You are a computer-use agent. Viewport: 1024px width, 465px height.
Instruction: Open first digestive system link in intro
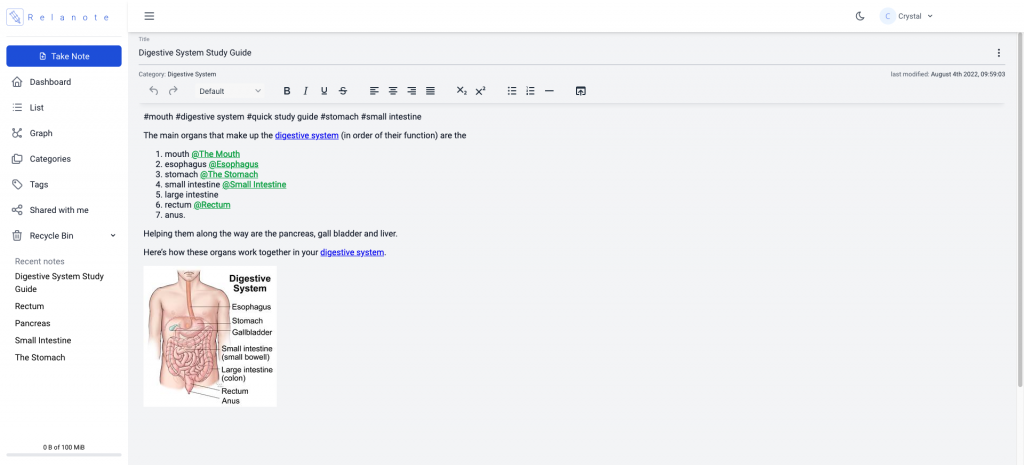click(307, 136)
